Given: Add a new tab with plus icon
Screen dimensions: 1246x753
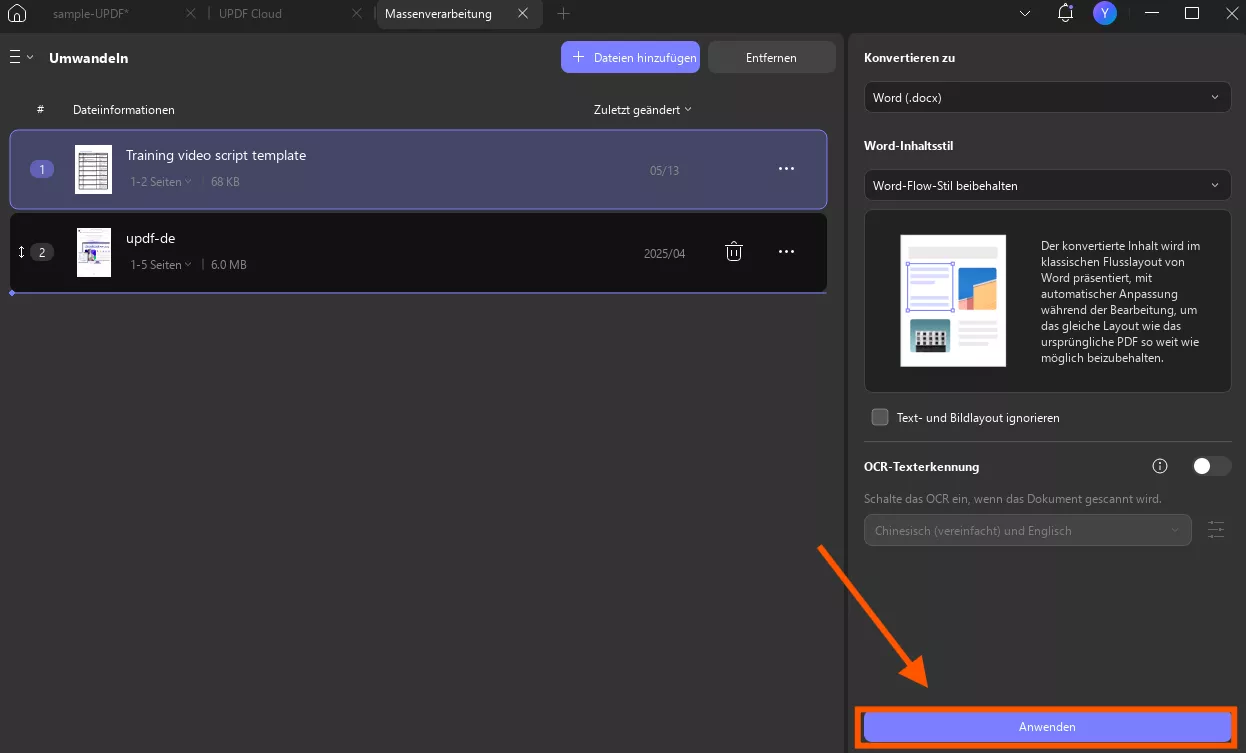Looking at the screenshot, I should click(563, 14).
